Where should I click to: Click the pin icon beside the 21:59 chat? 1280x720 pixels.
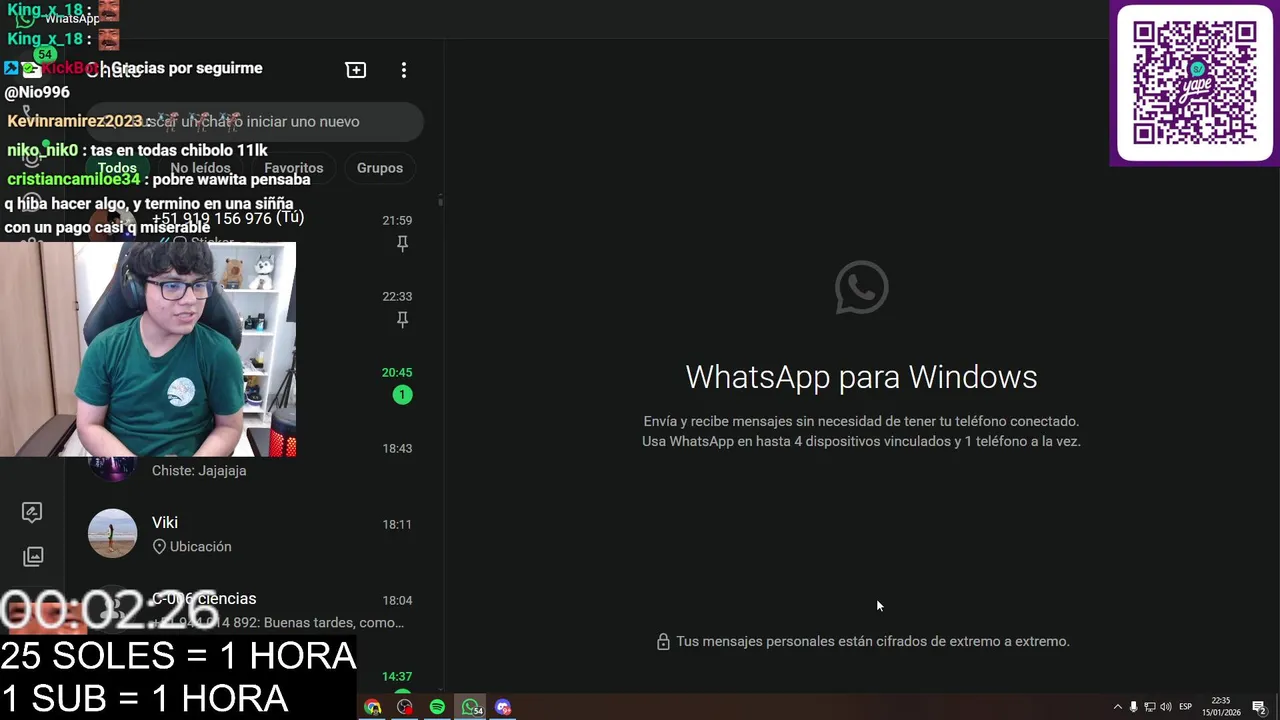(x=402, y=243)
